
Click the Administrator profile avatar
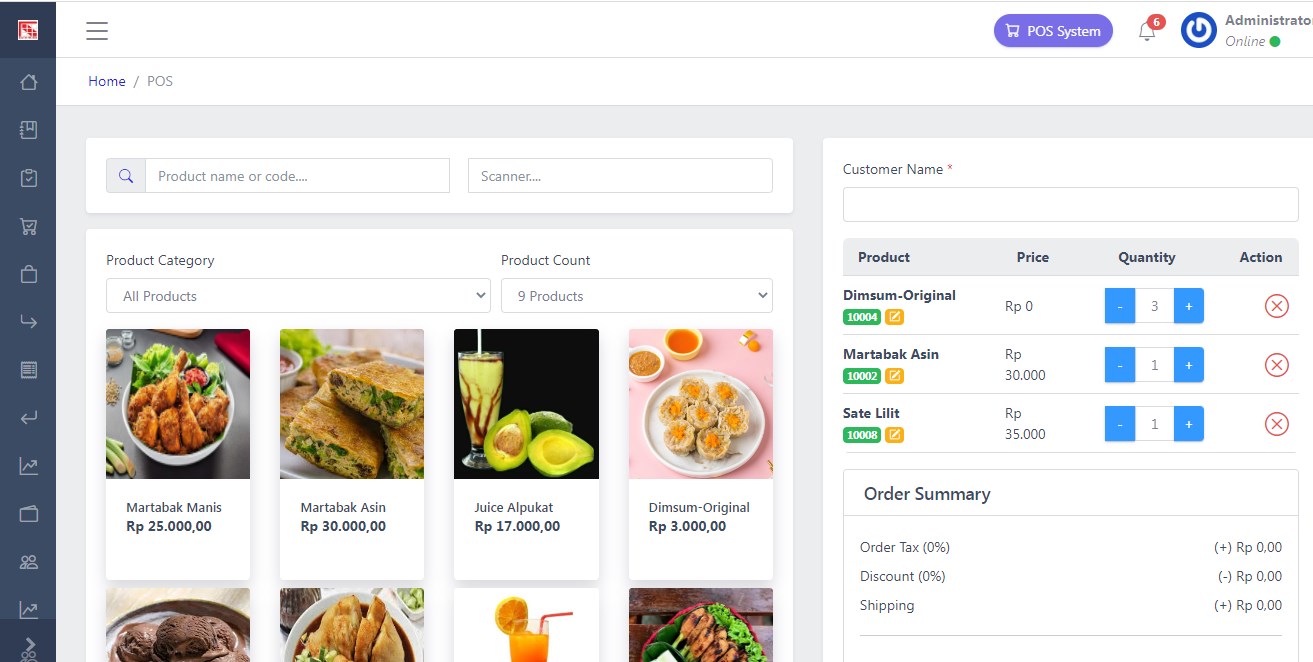[1198, 31]
